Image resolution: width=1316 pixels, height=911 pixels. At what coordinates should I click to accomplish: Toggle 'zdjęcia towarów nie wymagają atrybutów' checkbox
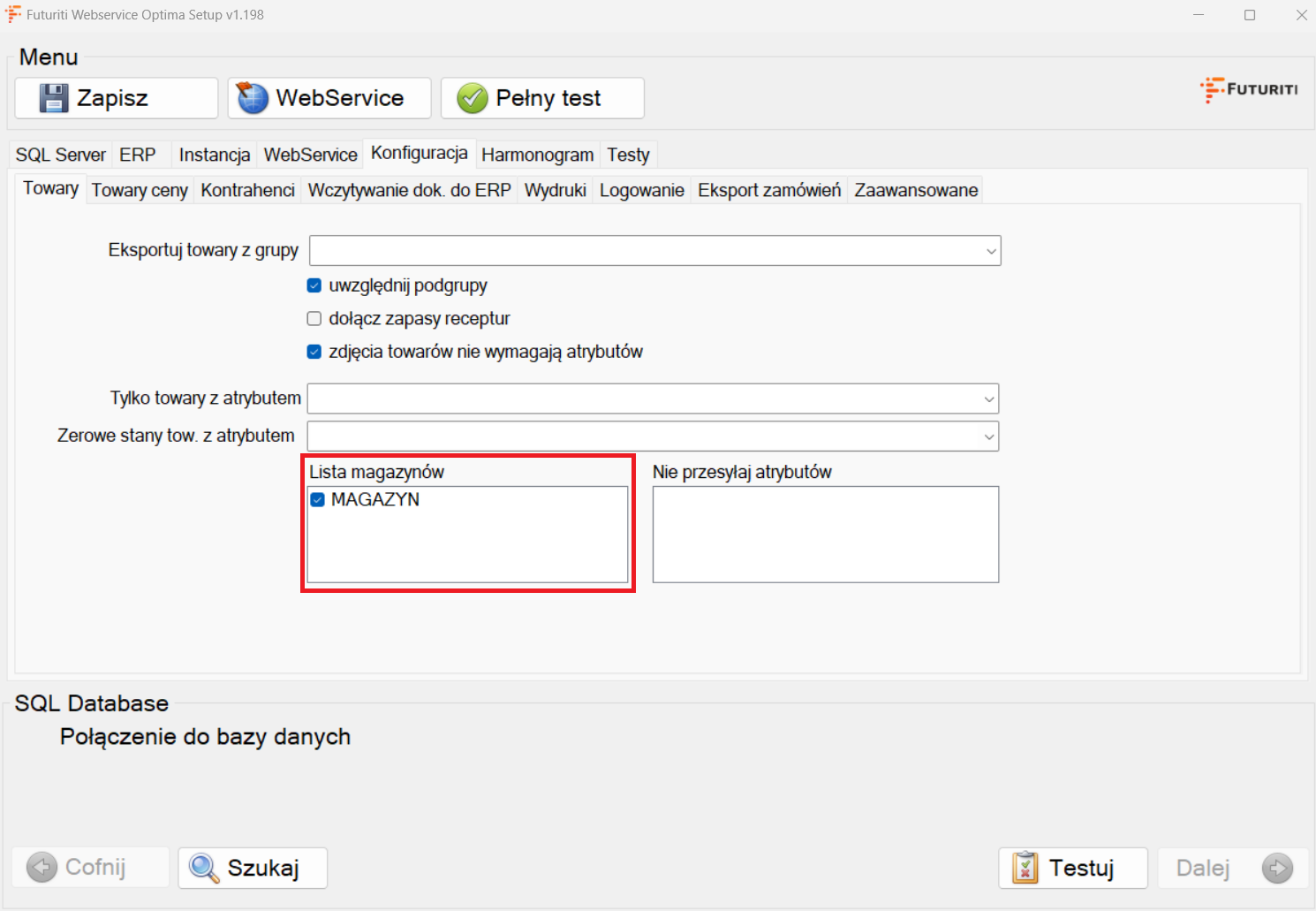click(314, 352)
